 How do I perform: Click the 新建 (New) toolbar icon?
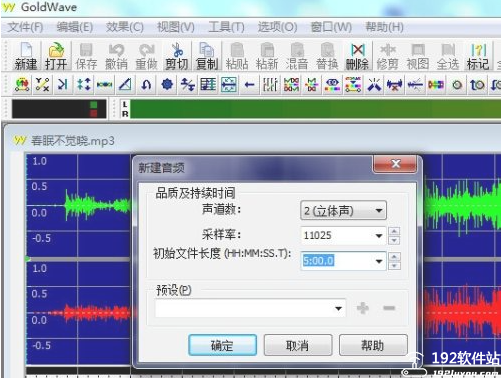(x=26, y=56)
